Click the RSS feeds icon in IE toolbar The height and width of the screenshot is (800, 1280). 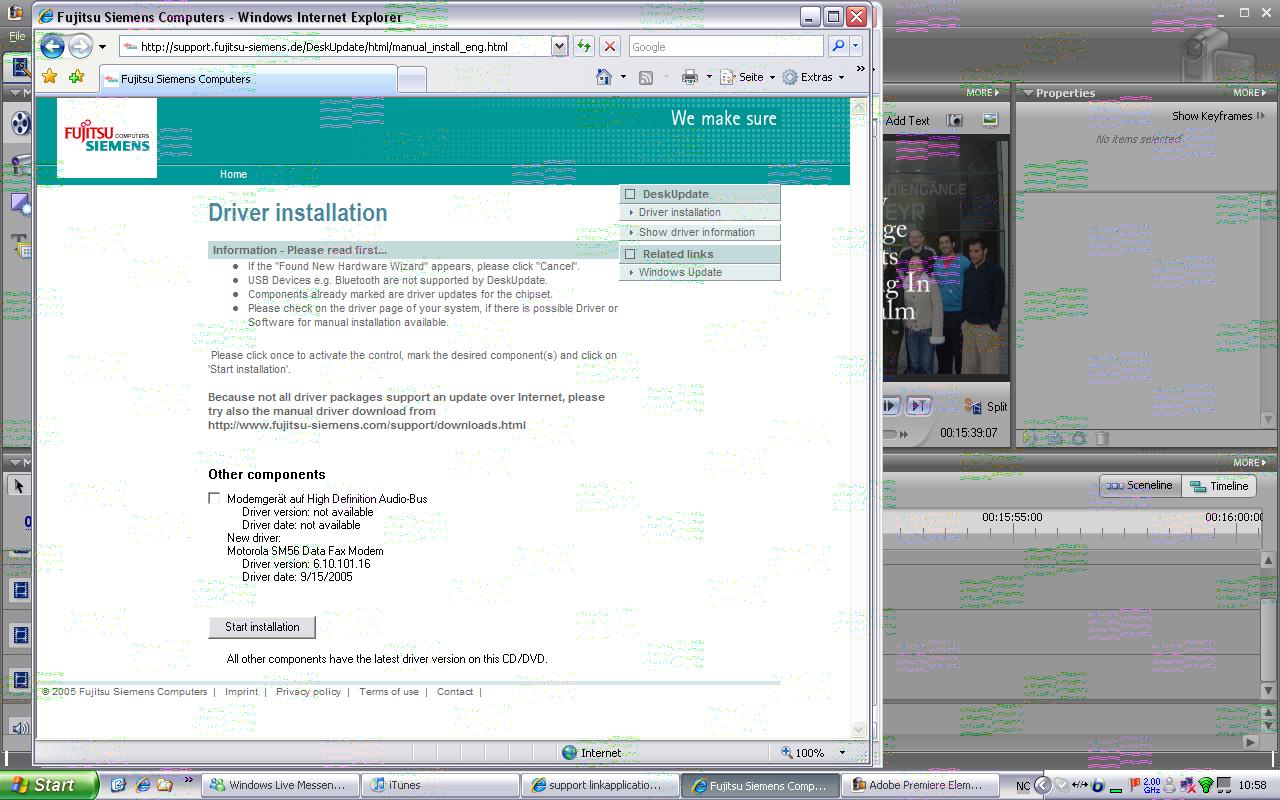pyautogui.click(x=646, y=77)
